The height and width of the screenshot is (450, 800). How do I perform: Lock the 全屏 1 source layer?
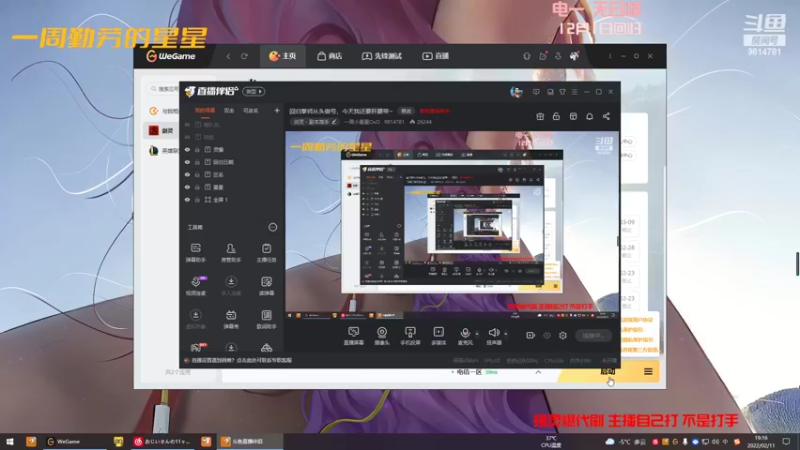point(197,199)
